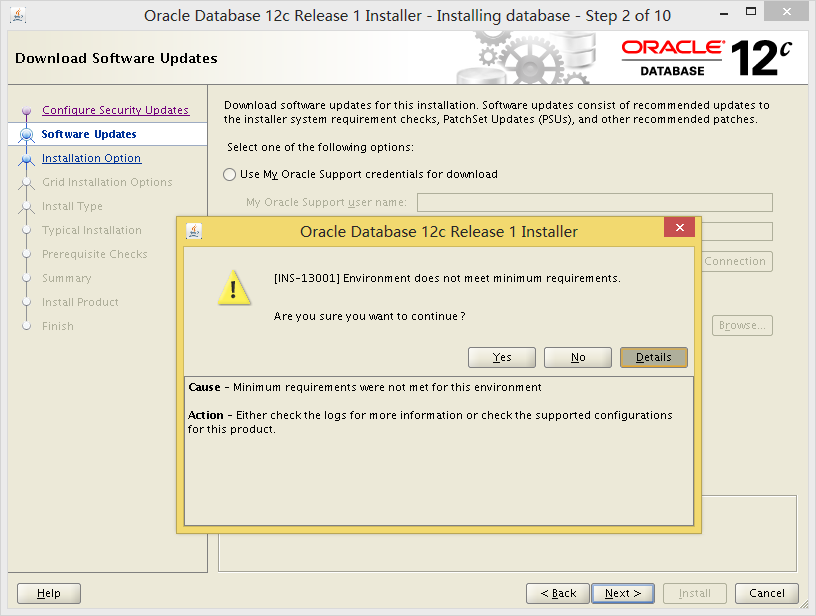Cancel the Oracle installer
816x616 pixels.
coord(766,593)
